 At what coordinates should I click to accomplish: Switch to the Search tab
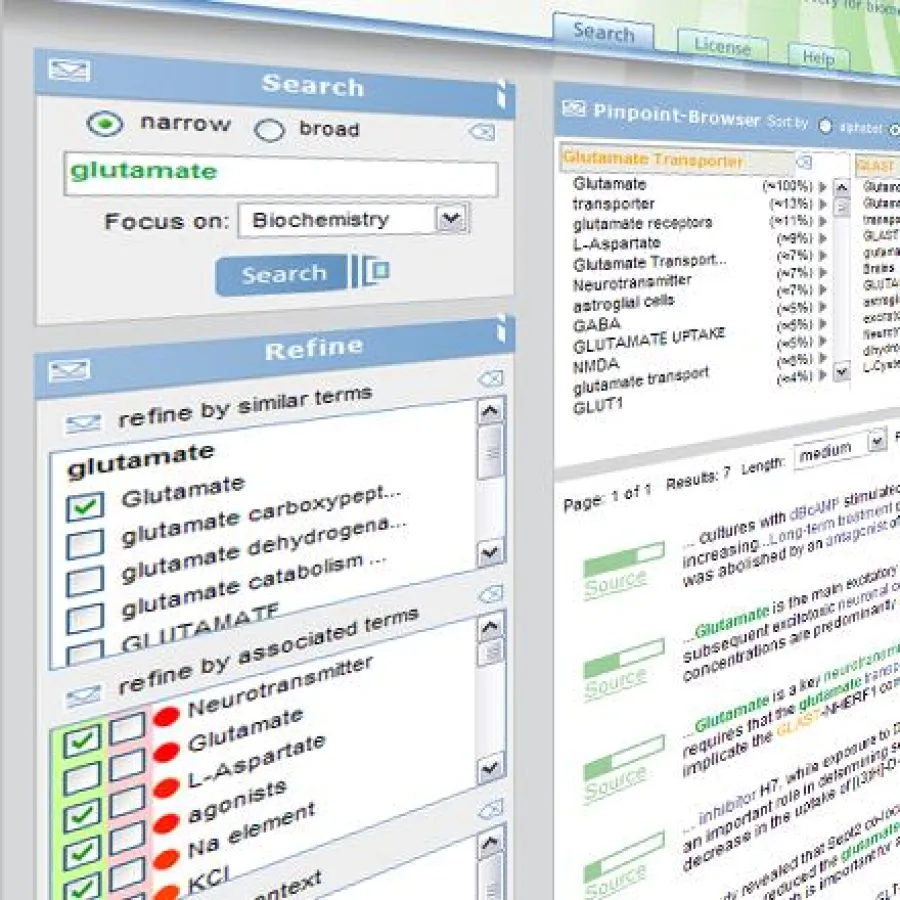(603, 33)
